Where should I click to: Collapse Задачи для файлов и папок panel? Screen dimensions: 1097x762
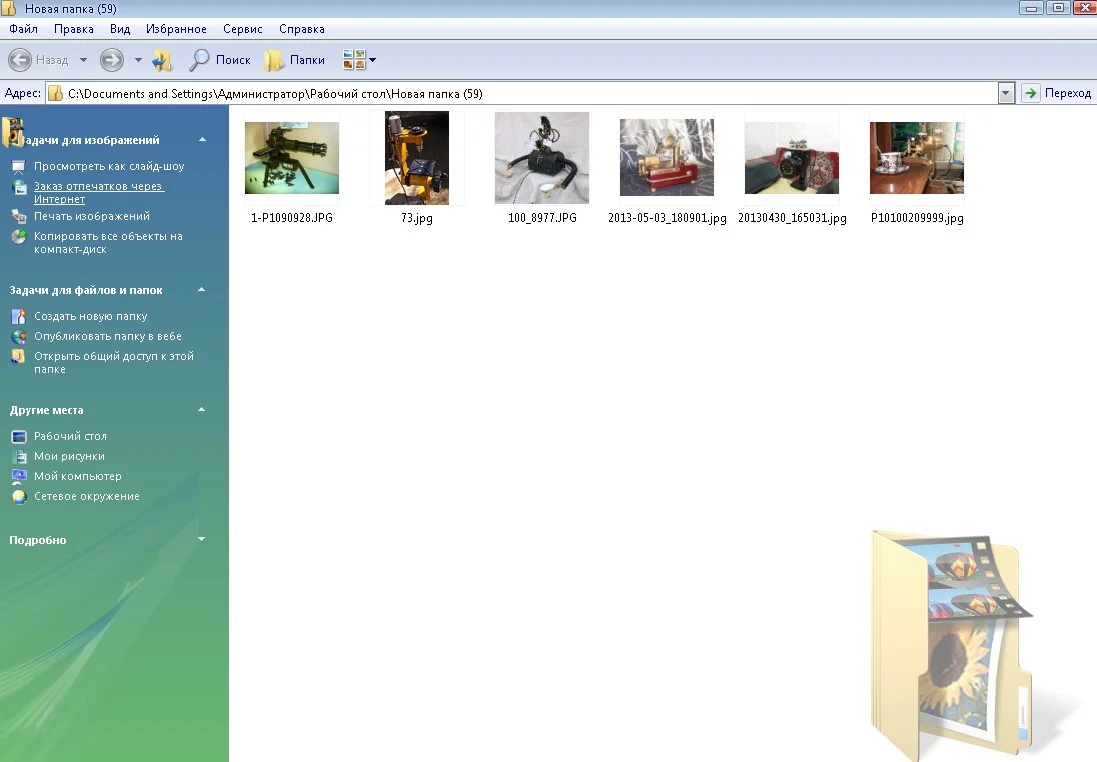tap(201, 289)
